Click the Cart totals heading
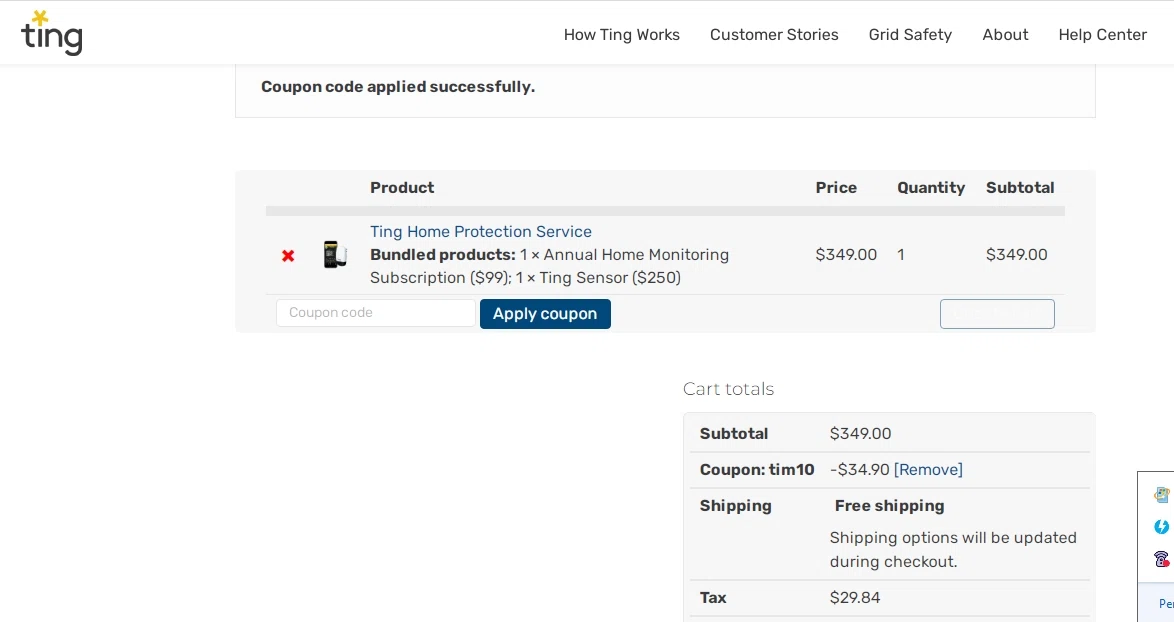This screenshot has width=1174, height=622. coord(729,389)
